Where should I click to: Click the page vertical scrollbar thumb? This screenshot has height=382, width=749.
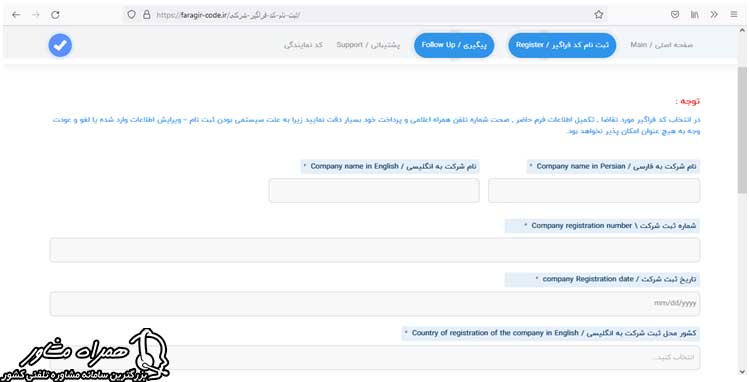click(742, 129)
